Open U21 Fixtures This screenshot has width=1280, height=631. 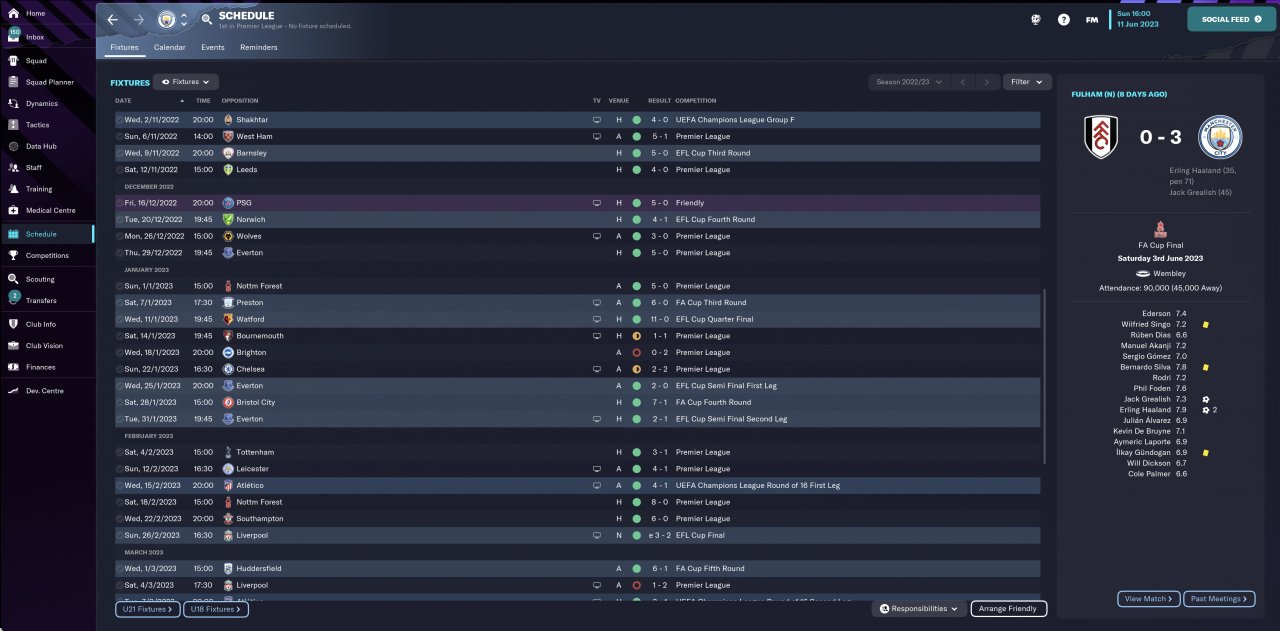(147, 608)
